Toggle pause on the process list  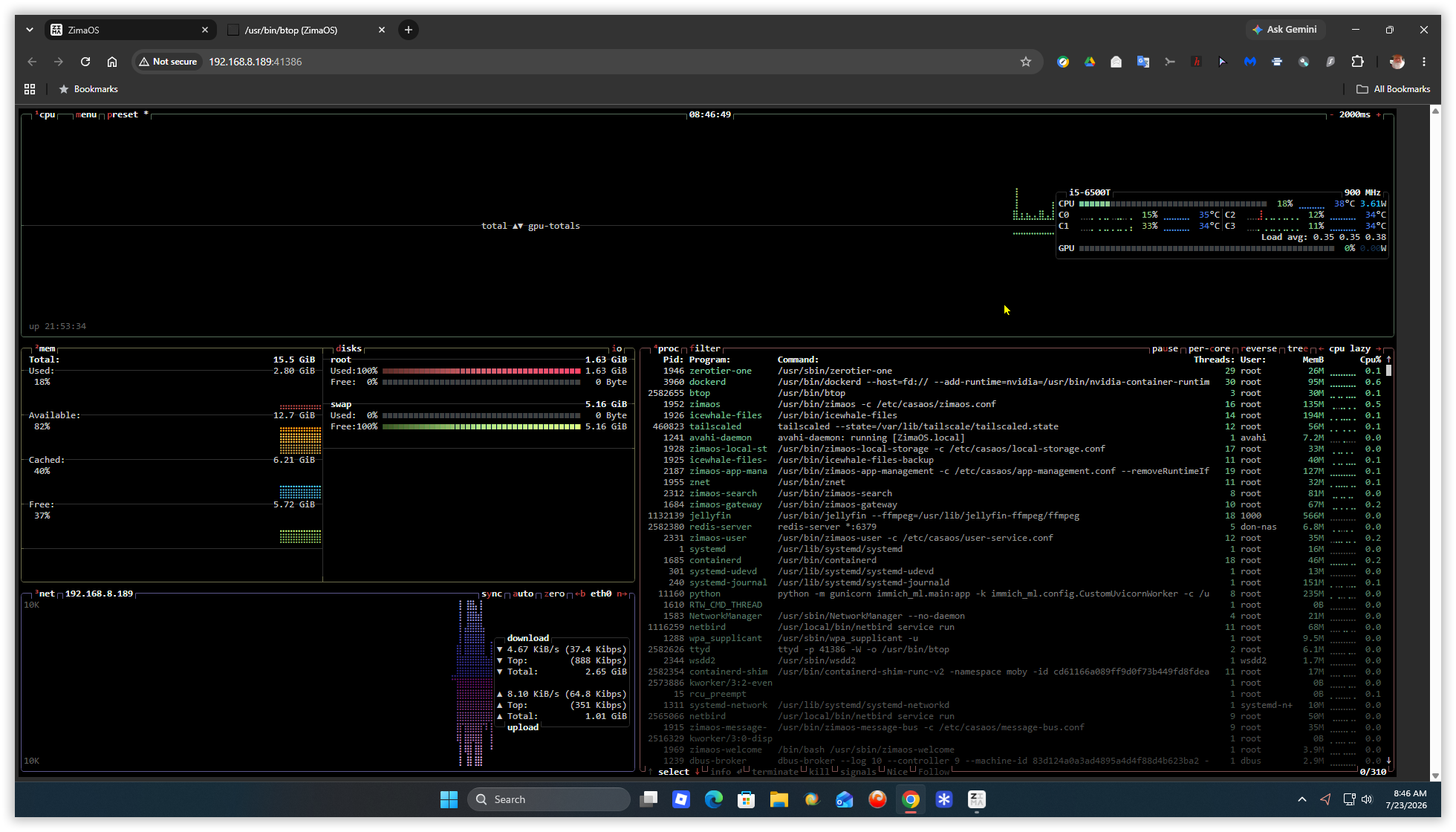[x=1165, y=348]
